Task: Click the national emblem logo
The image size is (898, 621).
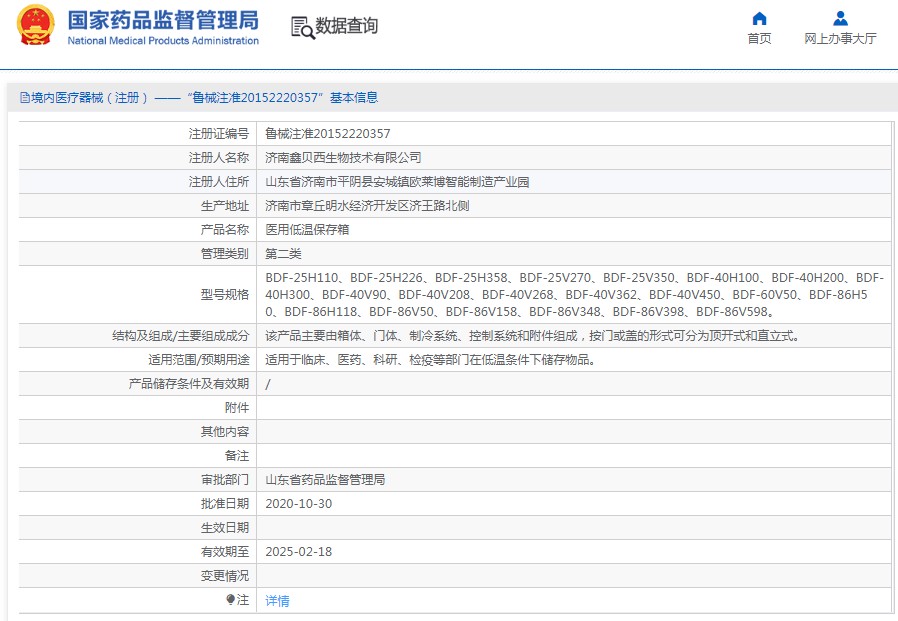Action: point(36,25)
